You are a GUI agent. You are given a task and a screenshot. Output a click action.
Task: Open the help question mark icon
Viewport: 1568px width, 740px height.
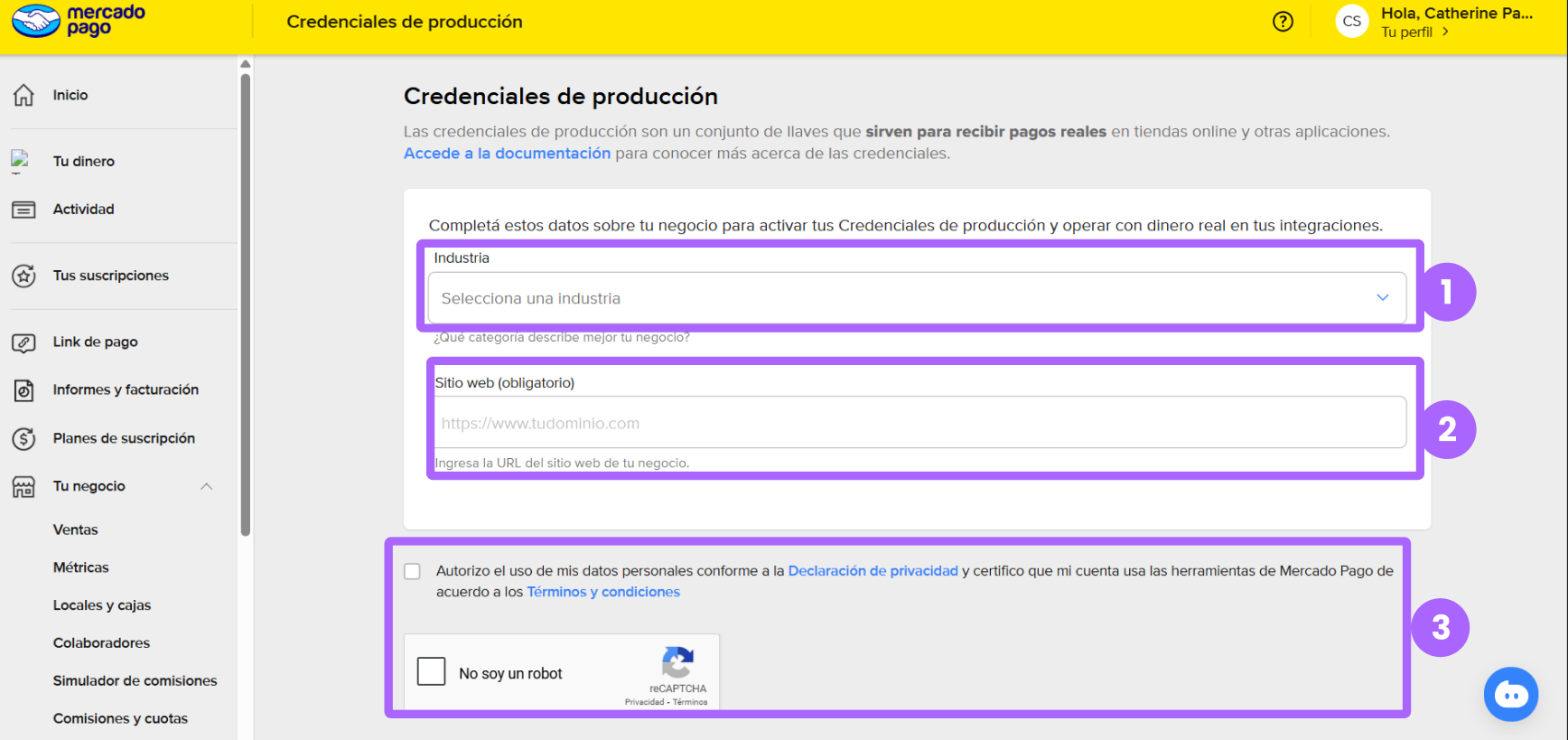[x=1283, y=22]
